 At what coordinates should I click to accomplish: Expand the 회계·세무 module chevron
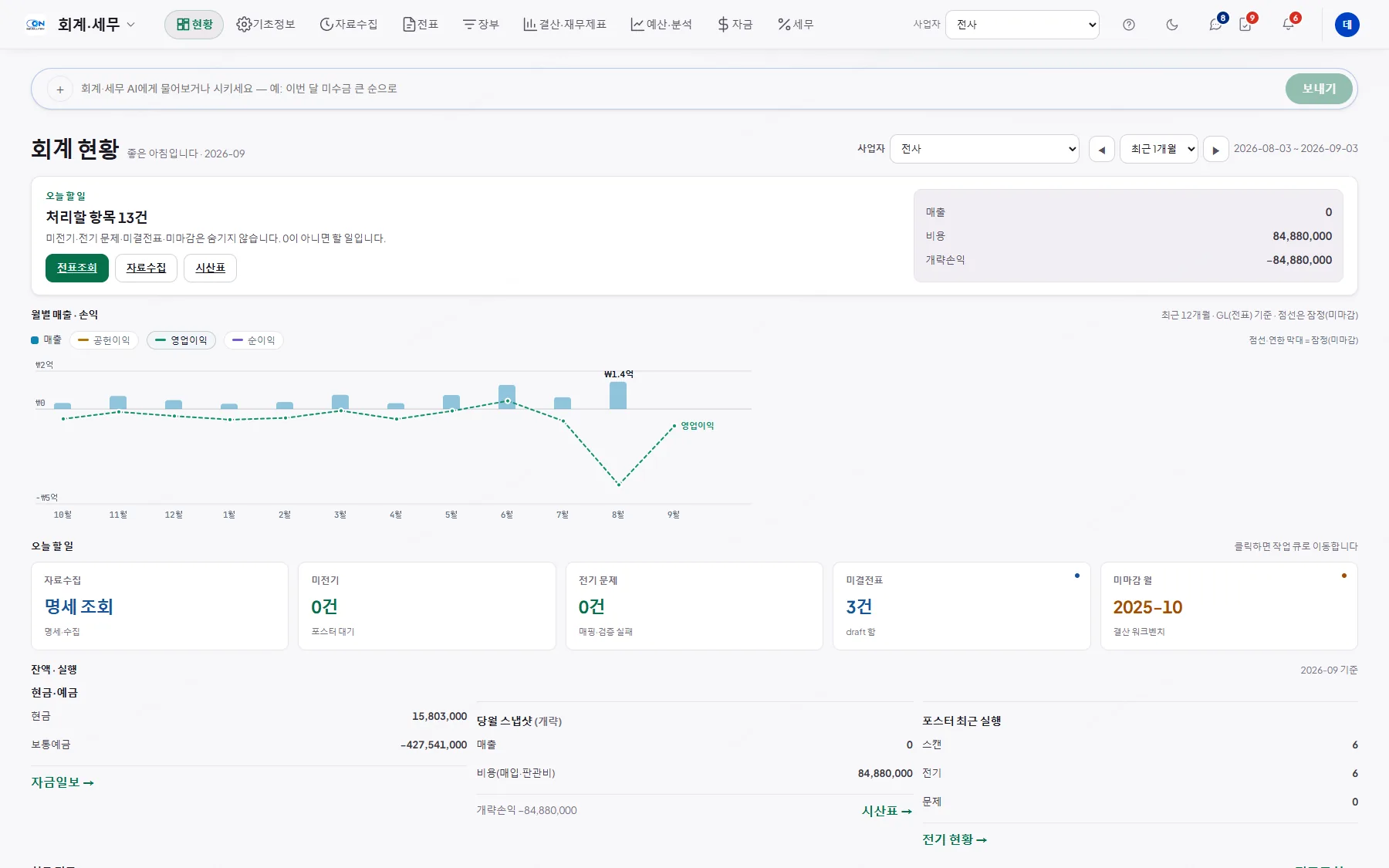(x=131, y=25)
